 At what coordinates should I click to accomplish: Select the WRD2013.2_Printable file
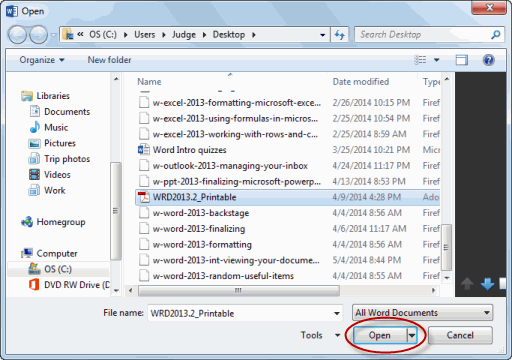pos(288,197)
